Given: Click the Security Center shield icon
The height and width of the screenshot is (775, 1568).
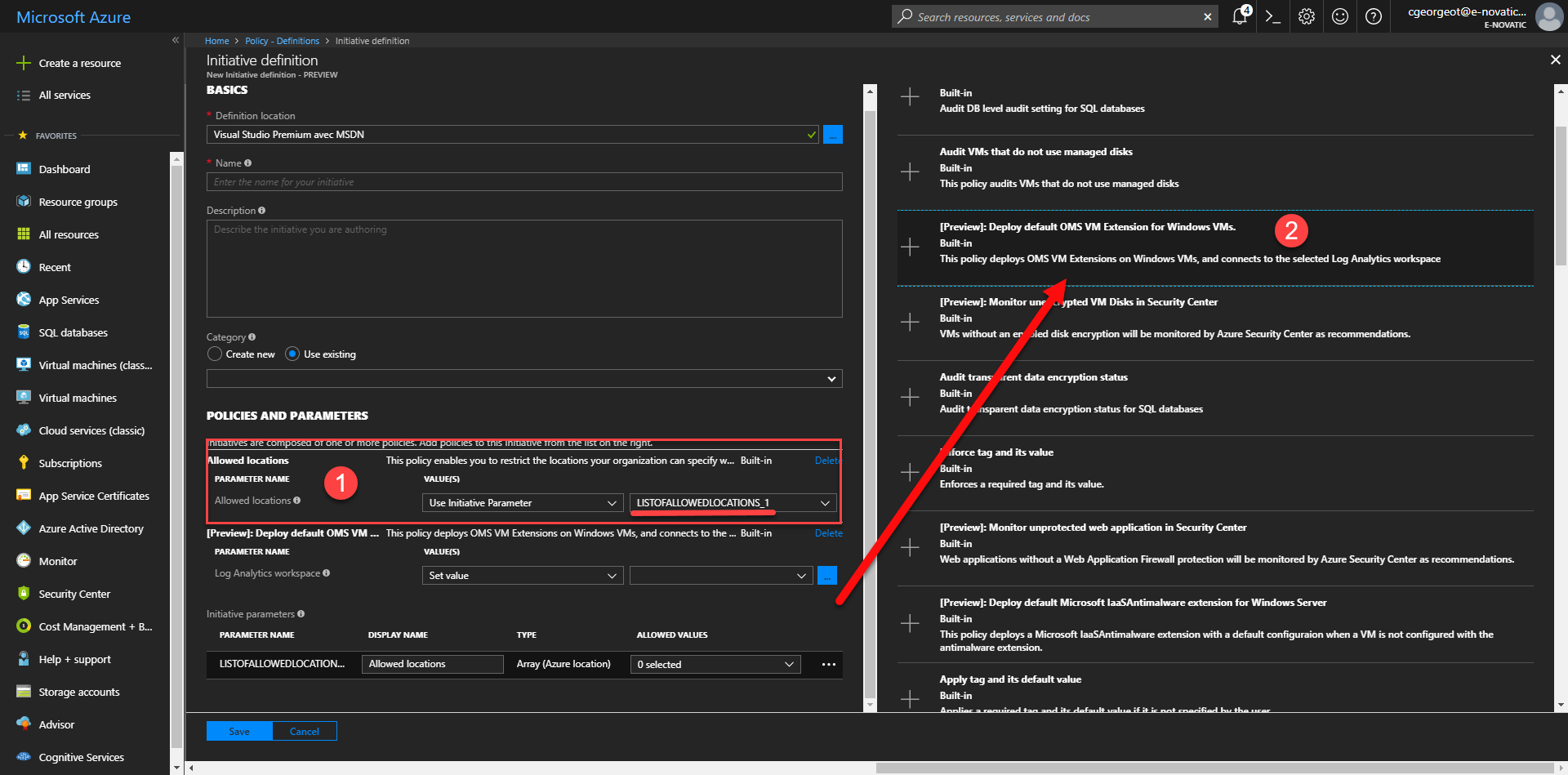Looking at the screenshot, I should [24, 593].
